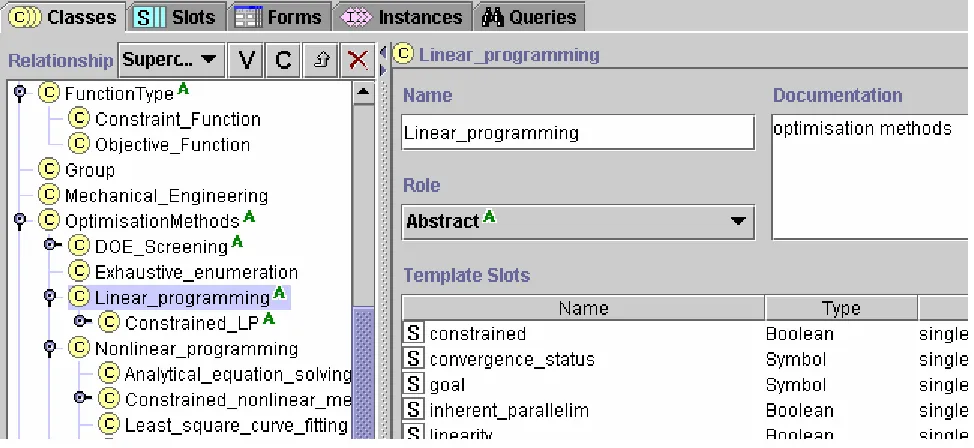
Task: Click the class tree vertical scrollbar thumb
Action: coord(363,372)
